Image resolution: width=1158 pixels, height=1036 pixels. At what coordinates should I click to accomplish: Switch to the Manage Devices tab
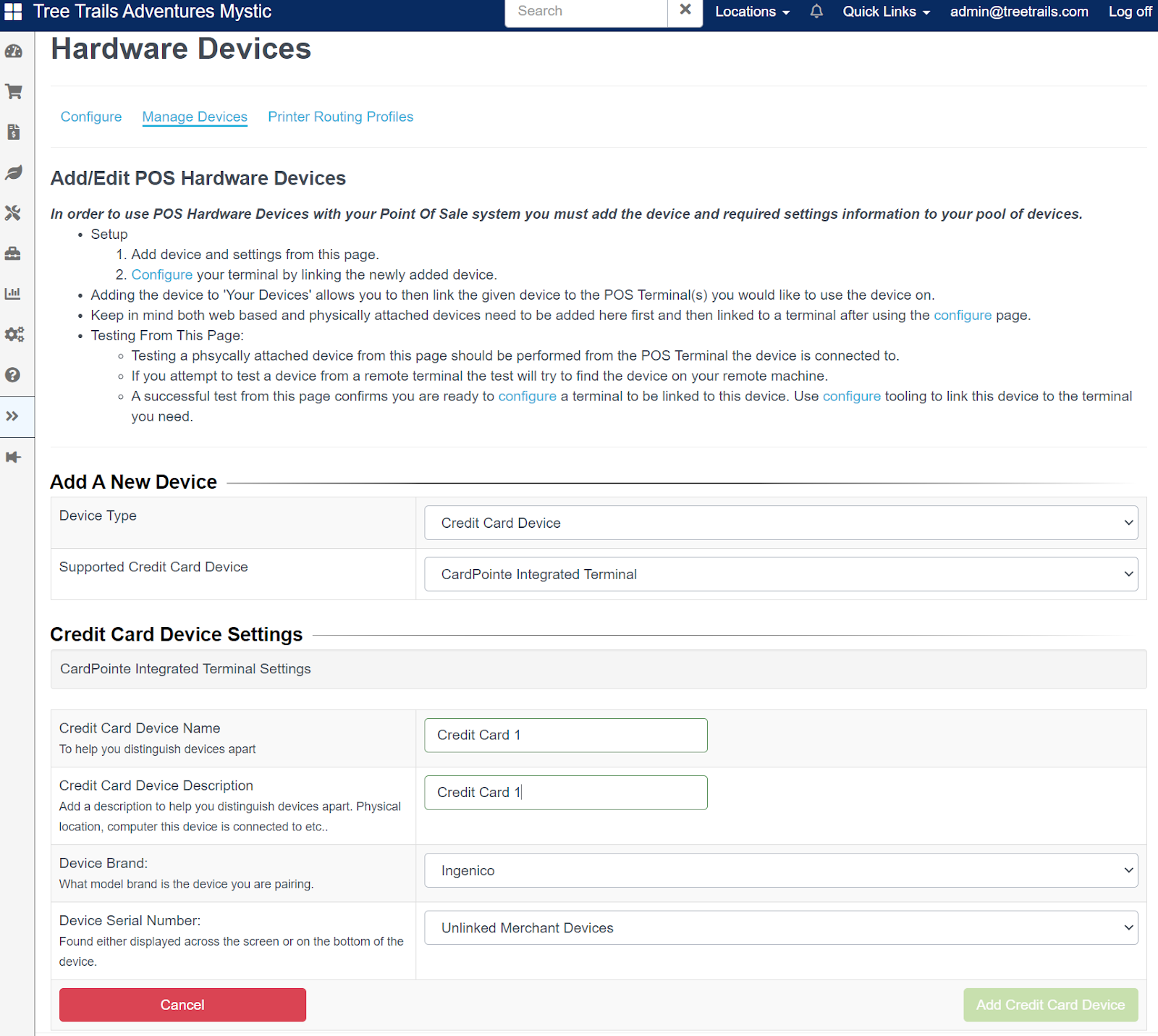point(195,117)
